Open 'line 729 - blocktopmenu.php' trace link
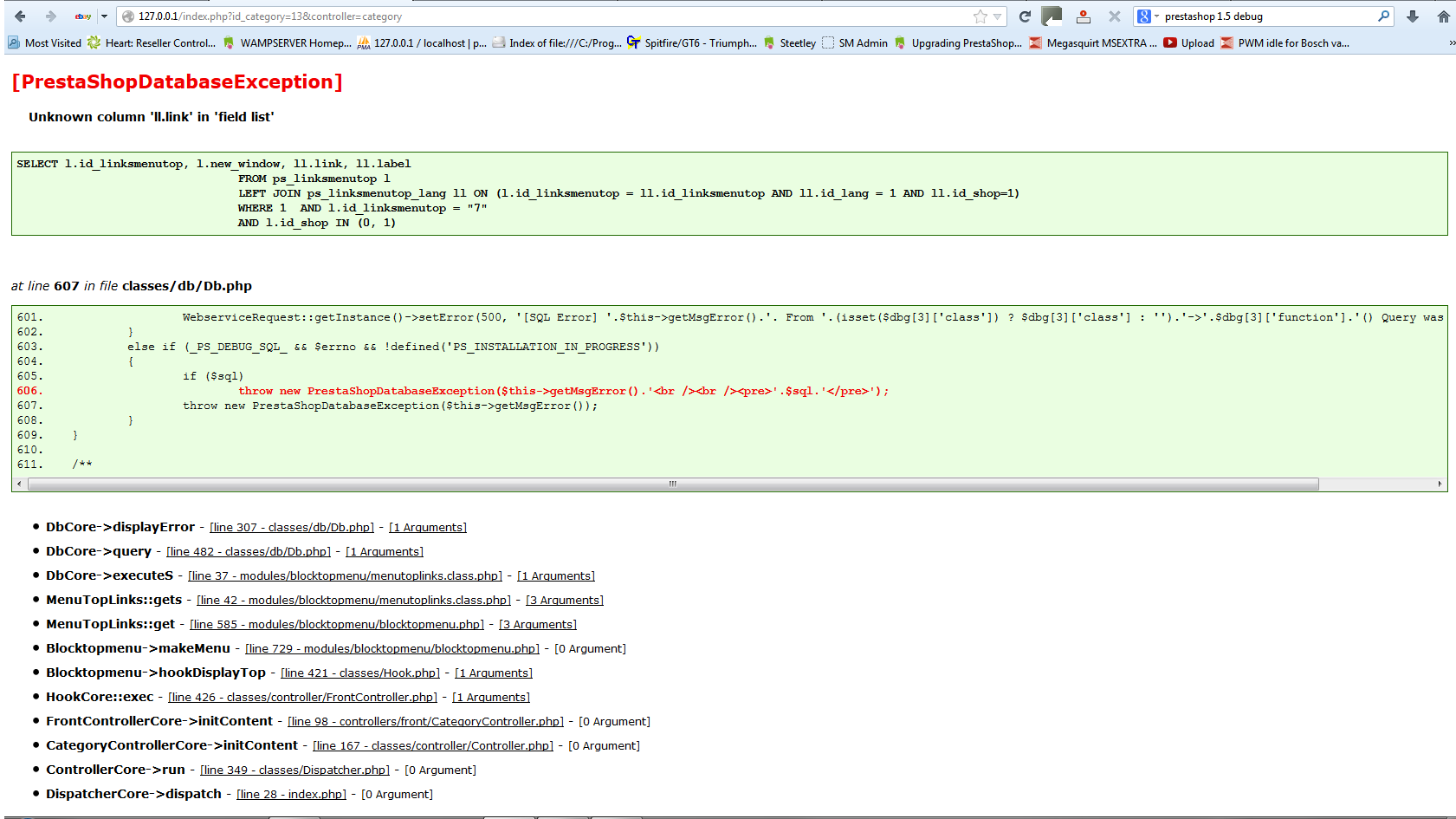 (x=392, y=649)
